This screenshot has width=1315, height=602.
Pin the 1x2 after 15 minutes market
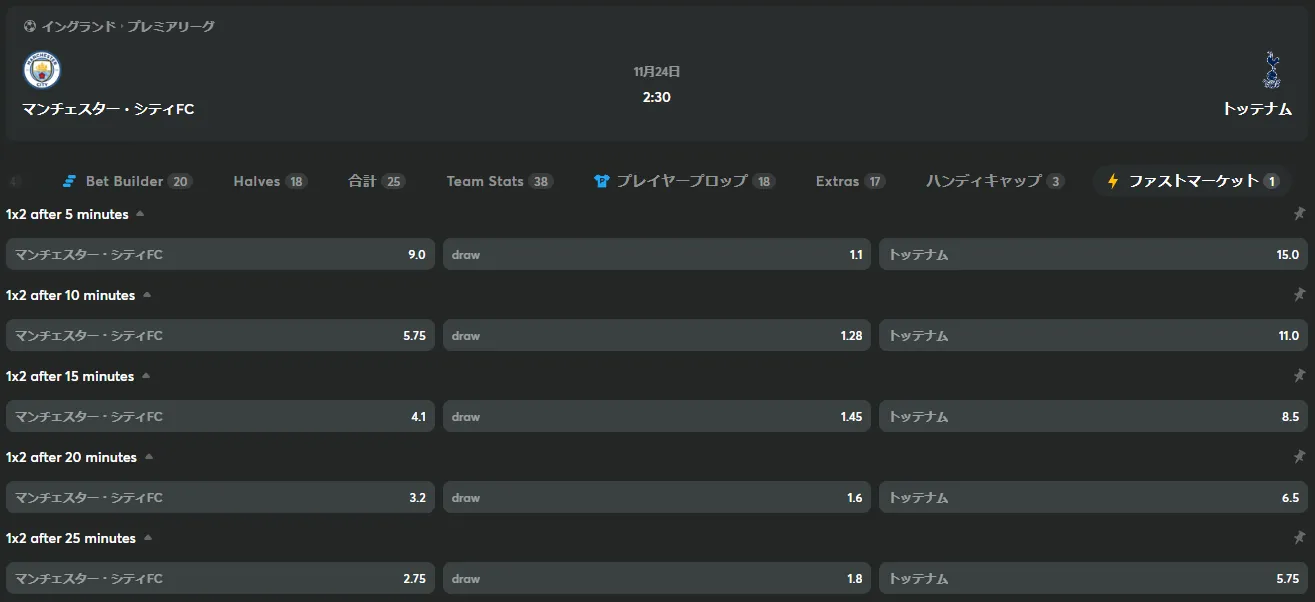pyautogui.click(x=1299, y=376)
